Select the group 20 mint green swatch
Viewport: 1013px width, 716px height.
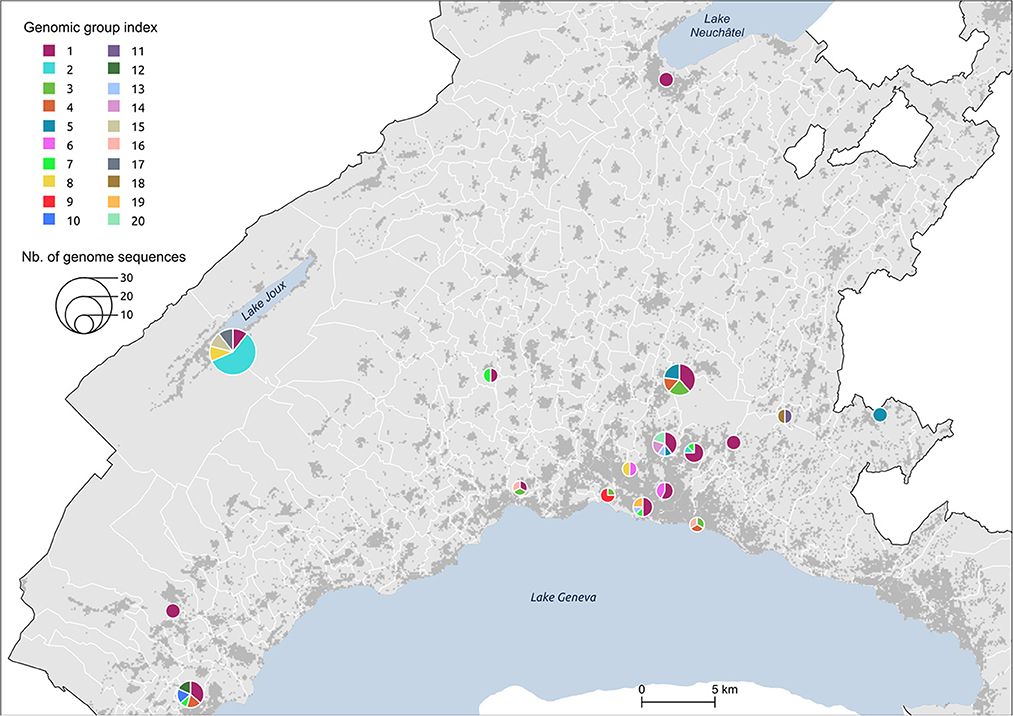coord(114,220)
